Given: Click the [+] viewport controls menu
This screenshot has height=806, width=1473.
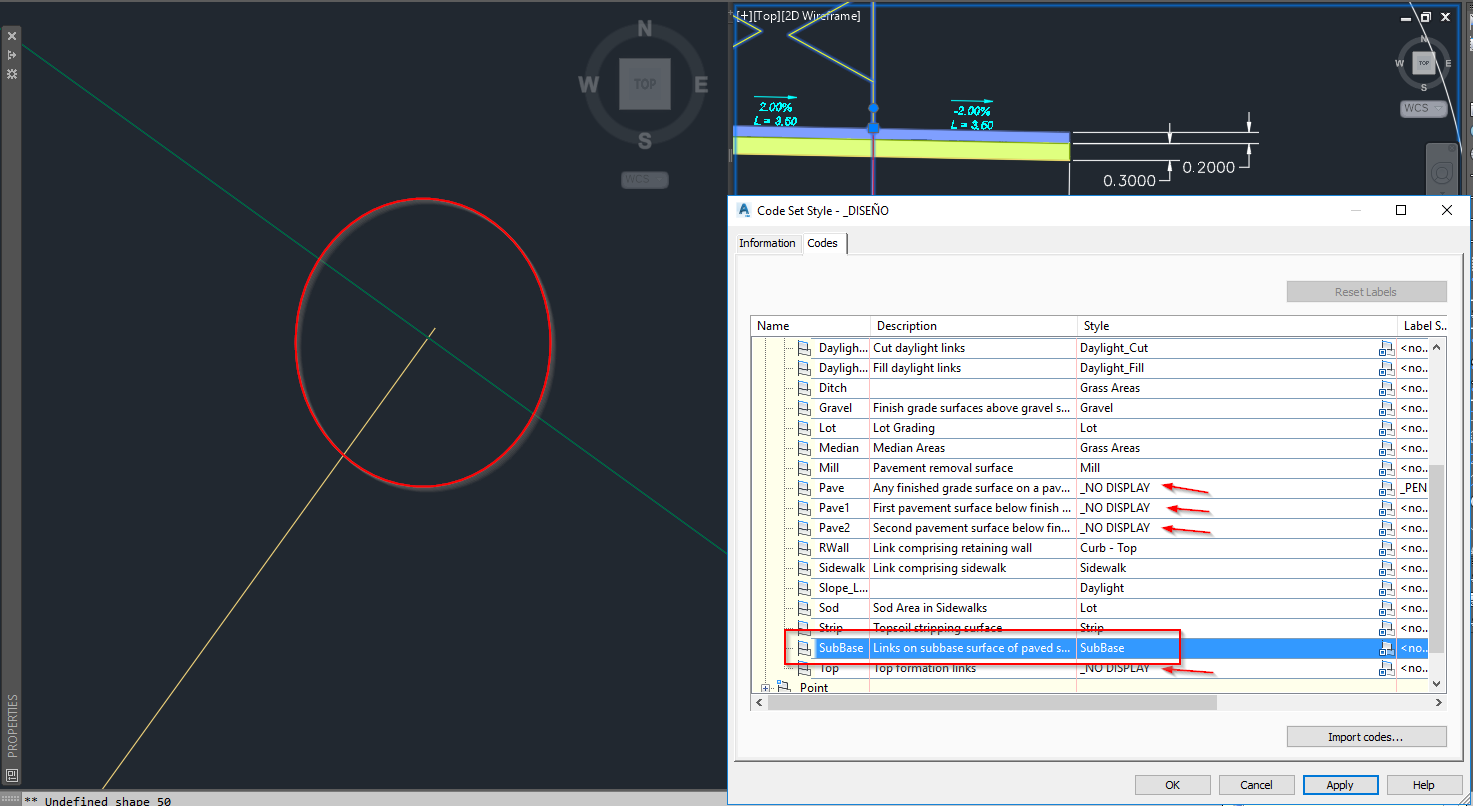Looking at the screenshot, I should pos(744,16).
